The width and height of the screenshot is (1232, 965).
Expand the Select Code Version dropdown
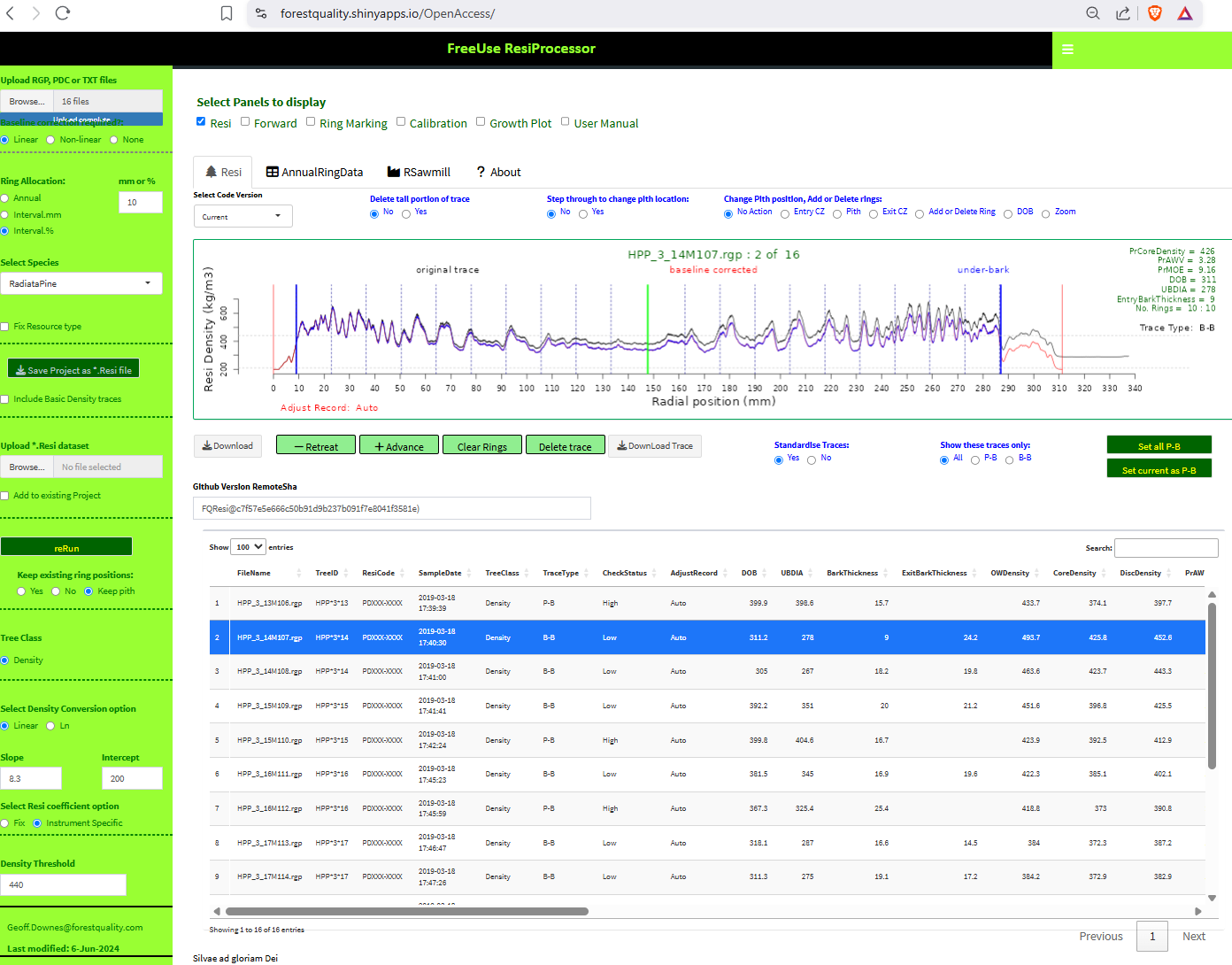point(243,216)
